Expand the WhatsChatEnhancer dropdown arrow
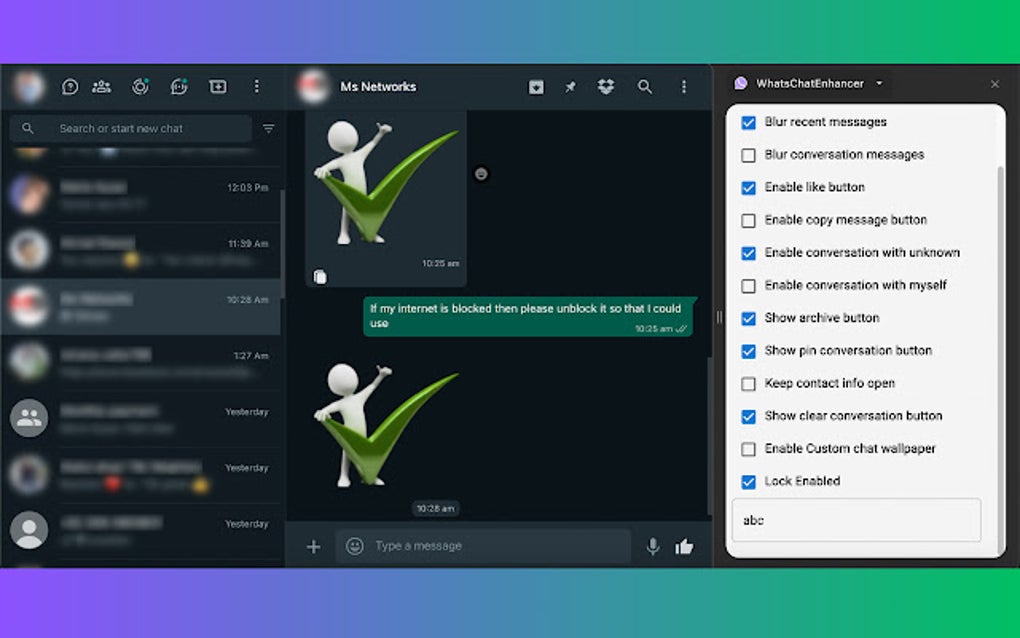Image resolution: width=1020 pixels, height=638 pixels. point(879,84)
